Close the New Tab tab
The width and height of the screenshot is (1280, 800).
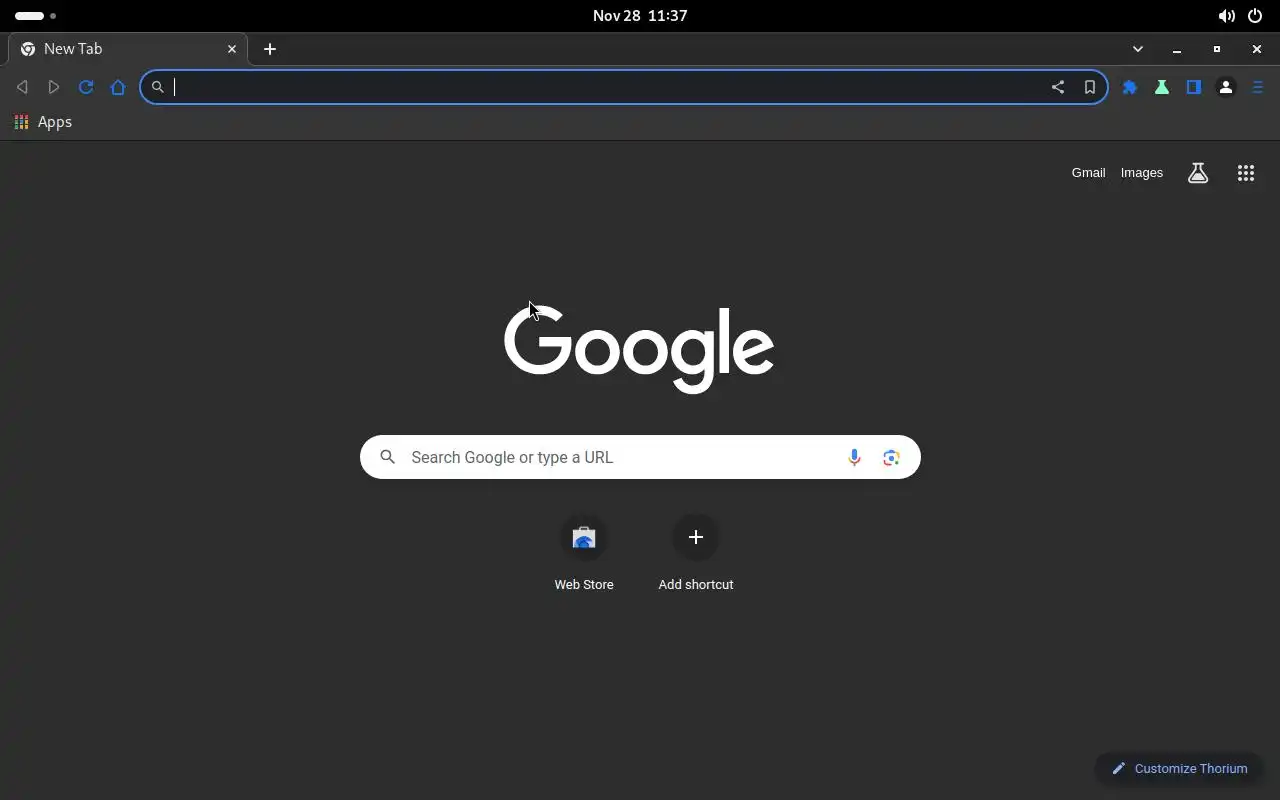click(232, 49)
